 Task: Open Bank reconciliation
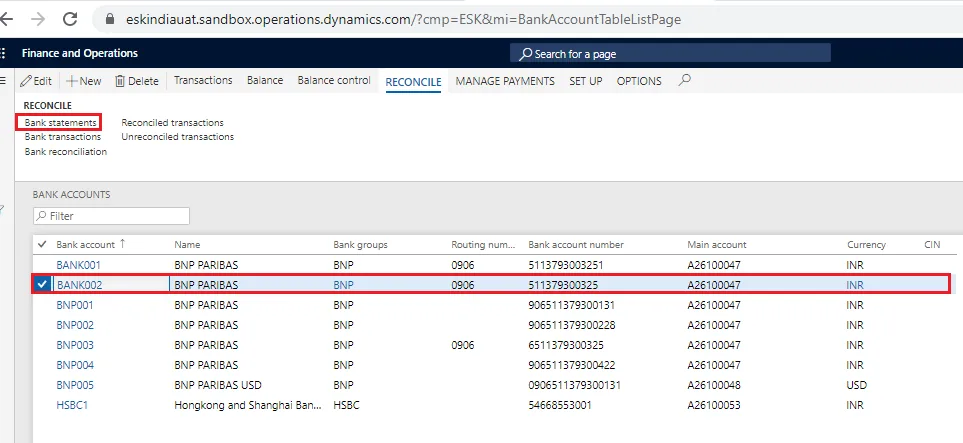[x=66, y=151]
